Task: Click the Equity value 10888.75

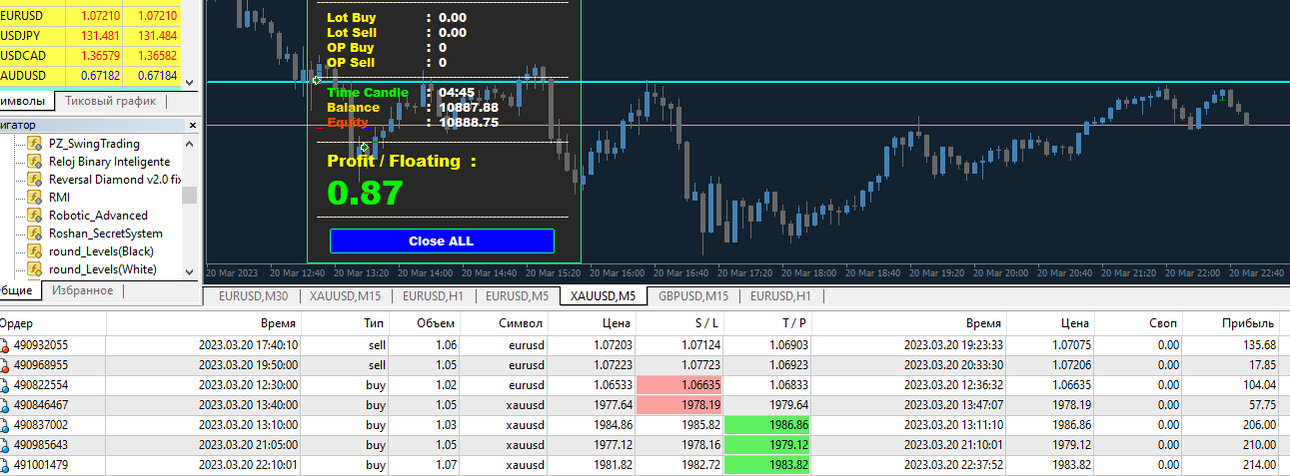Action: click(468, 123)
